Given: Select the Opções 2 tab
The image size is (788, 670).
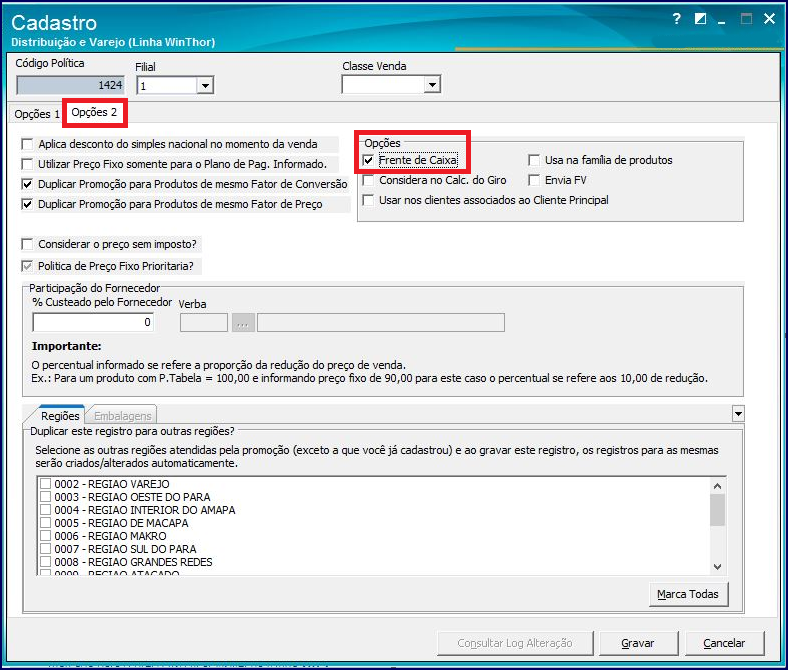Looking at the screenshot, I should point(94,112).
